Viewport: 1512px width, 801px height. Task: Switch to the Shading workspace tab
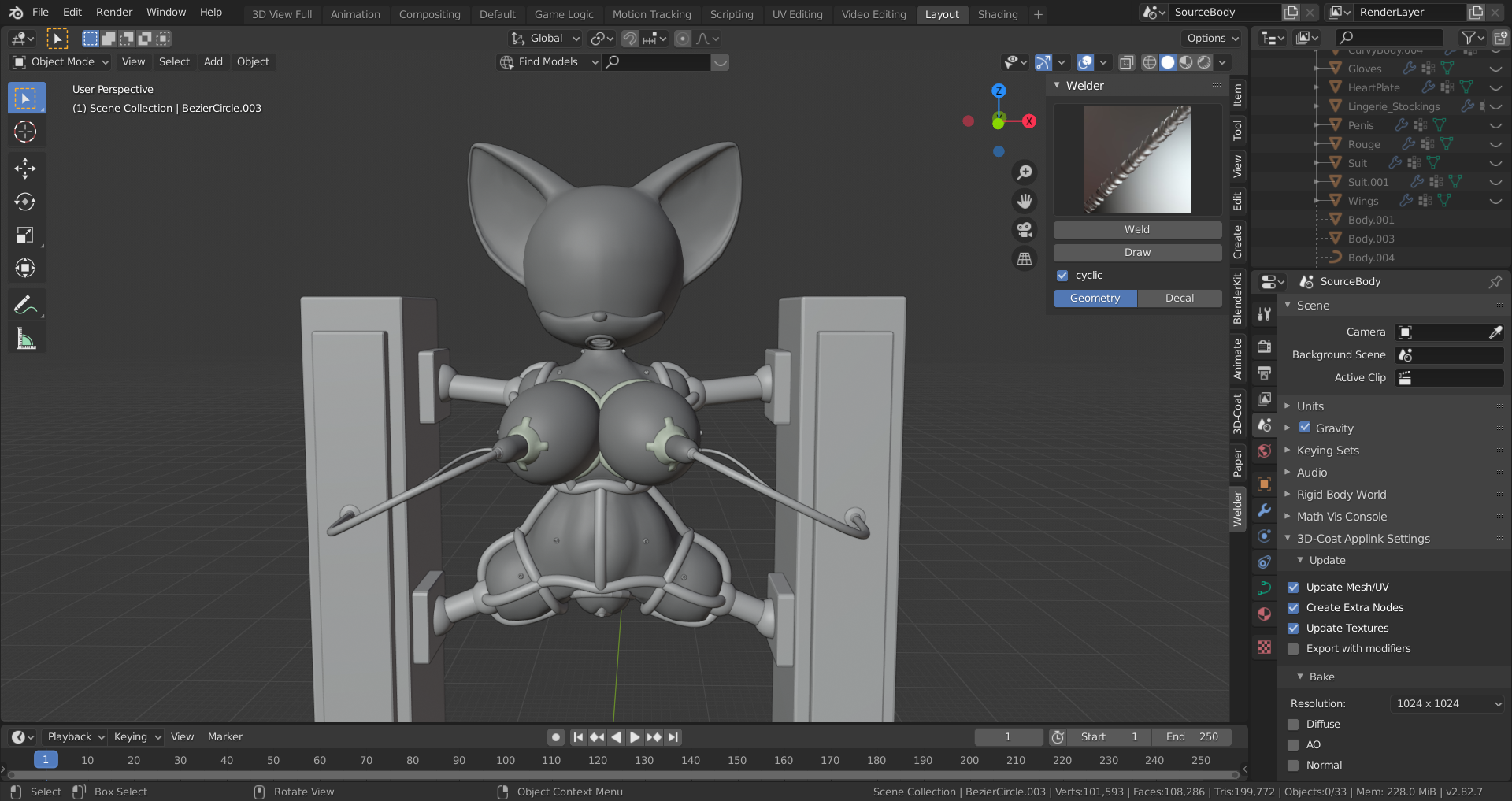(x=997, y=14)
